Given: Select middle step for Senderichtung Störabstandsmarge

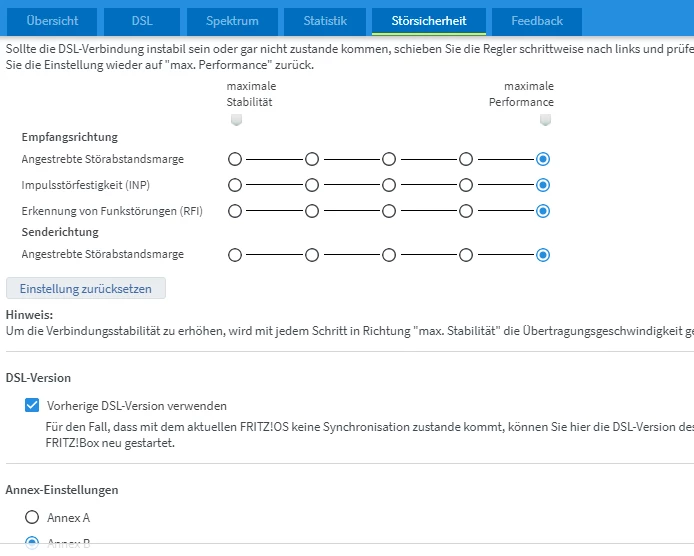Looking at the screenshot, I should tap(389, 255).
